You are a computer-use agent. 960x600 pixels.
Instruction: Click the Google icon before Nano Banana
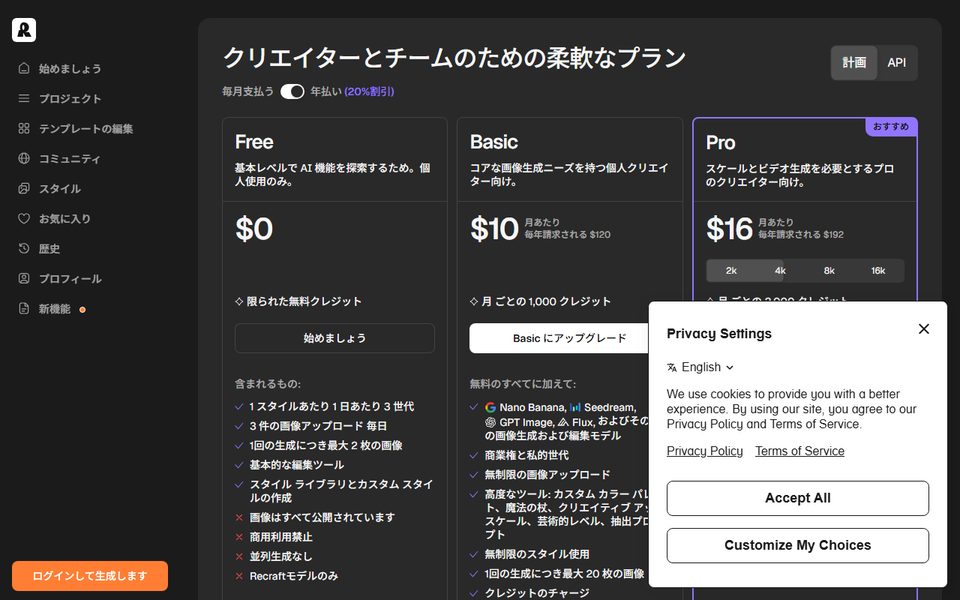click(x=490, y=407)
